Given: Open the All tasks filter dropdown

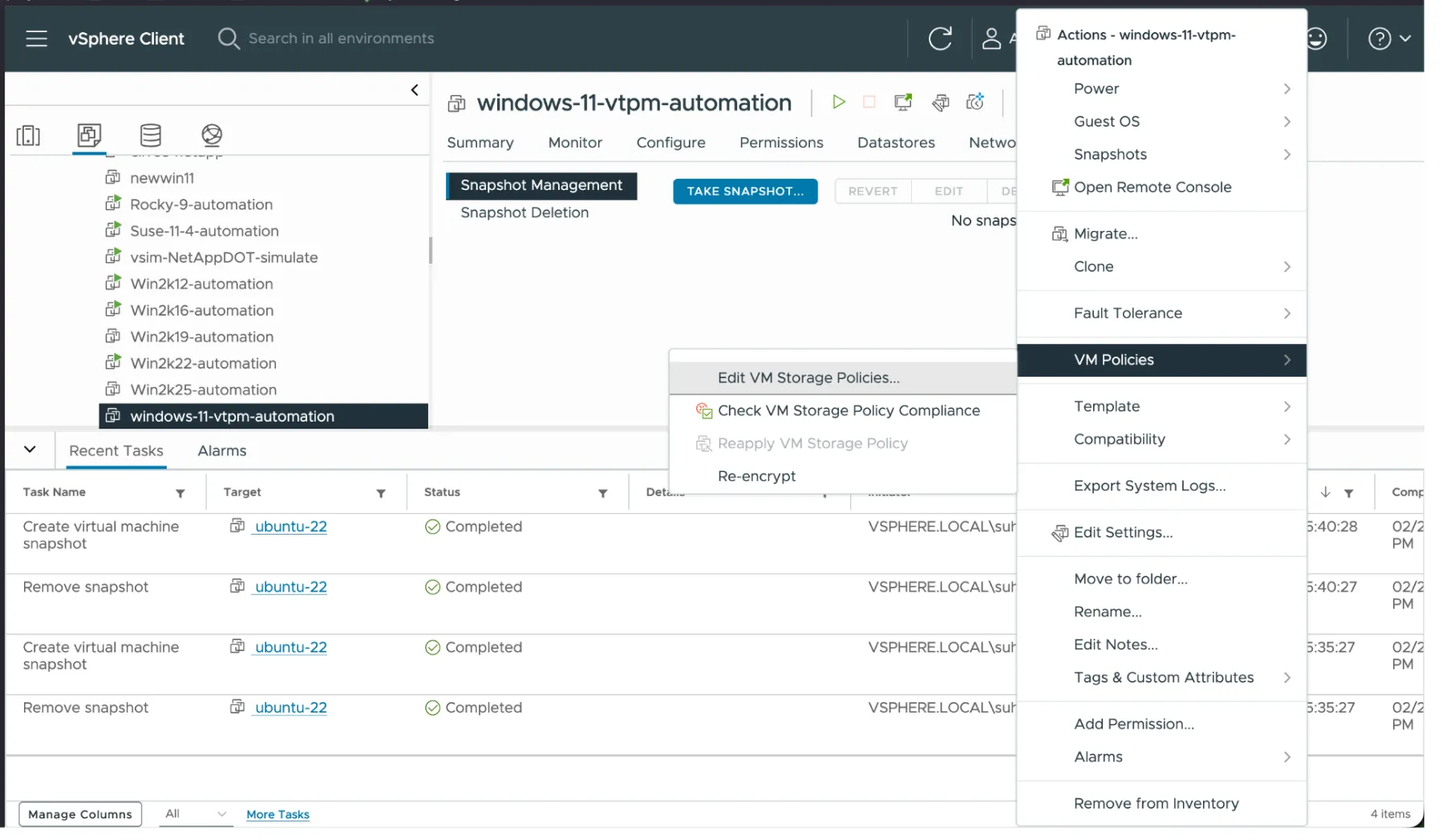Looking at the screenshot, I should point(194,814).
